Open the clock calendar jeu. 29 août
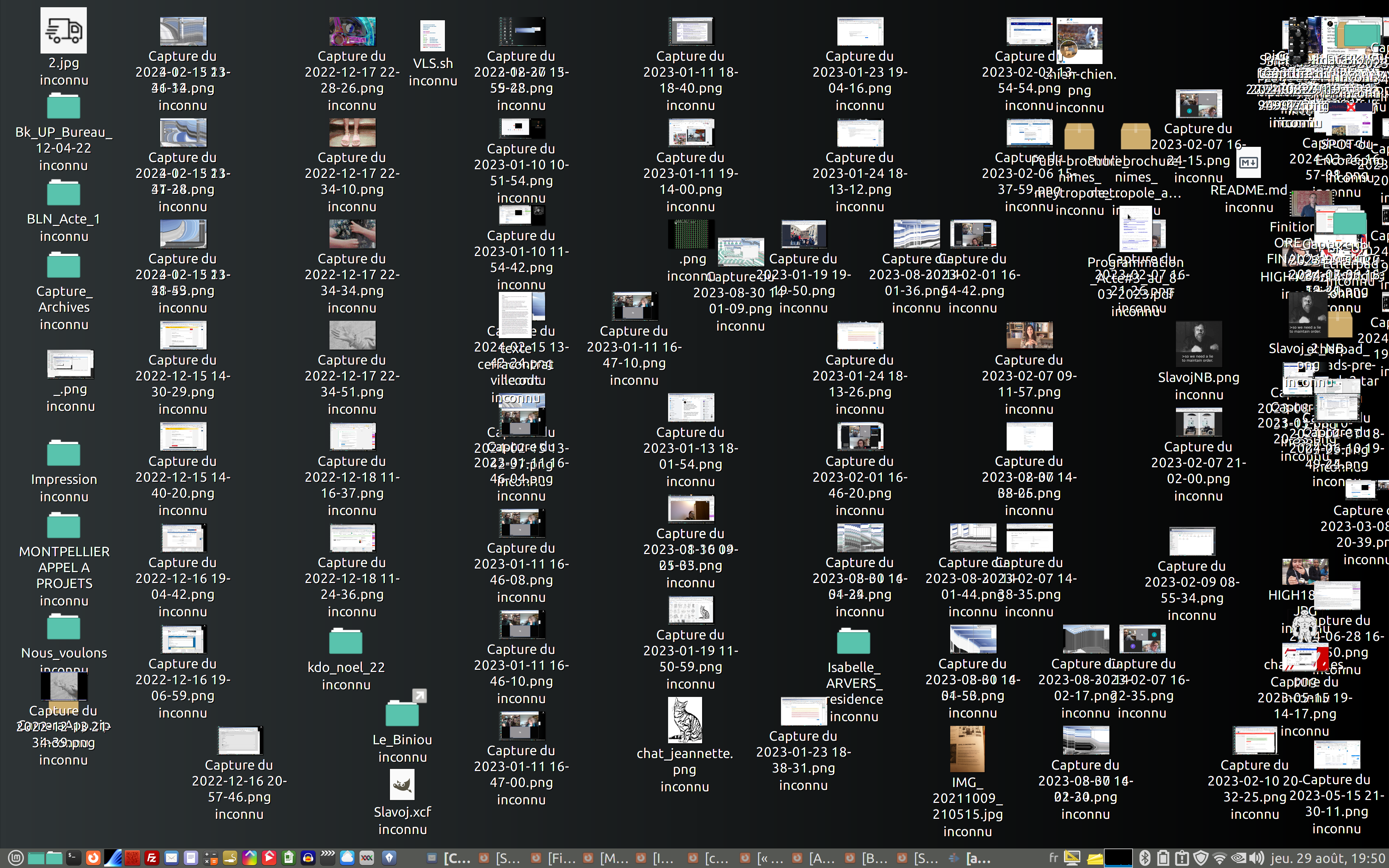 point(1328,858)
